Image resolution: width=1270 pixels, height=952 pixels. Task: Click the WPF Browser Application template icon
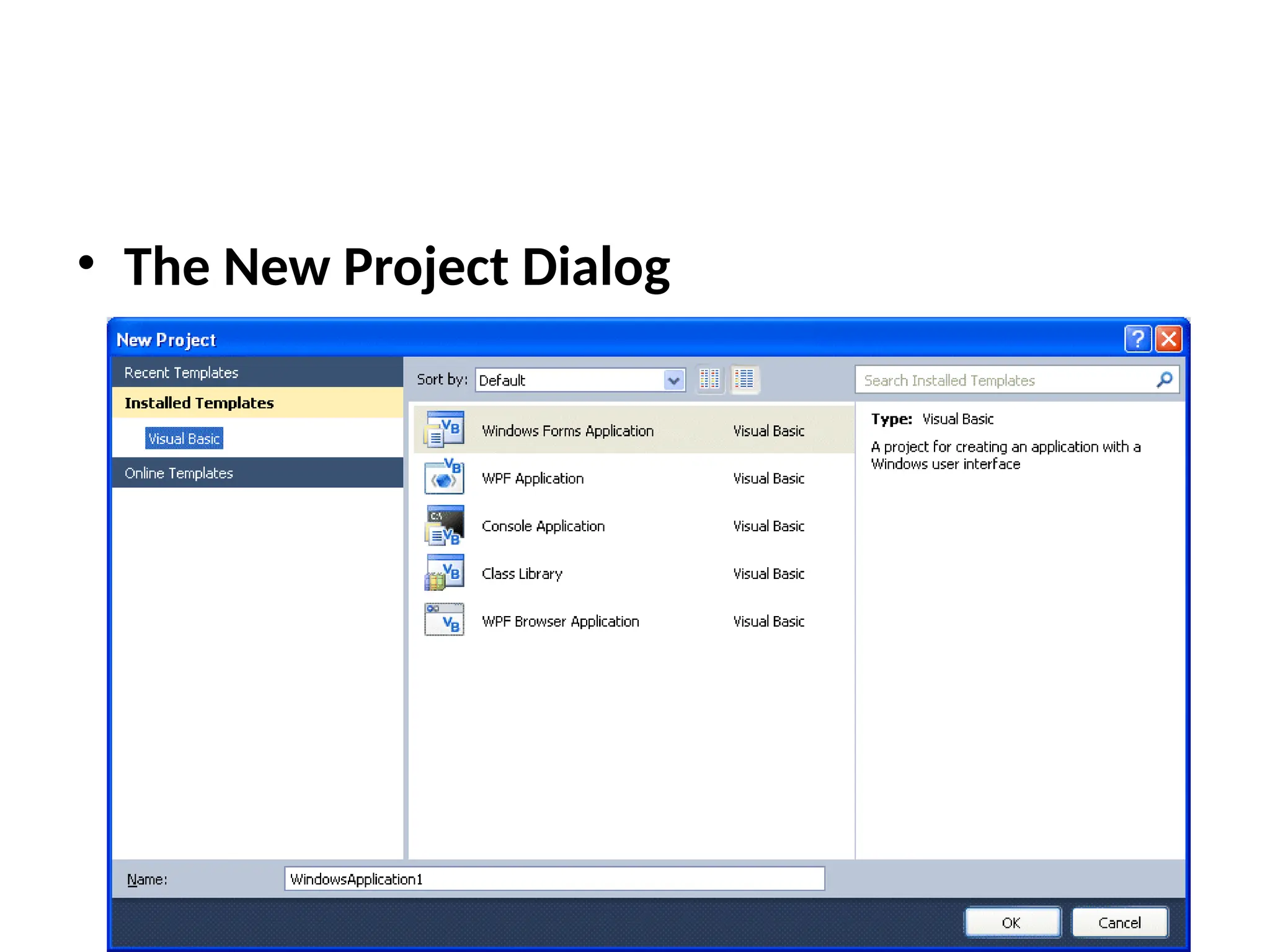[x=444, y=620]
